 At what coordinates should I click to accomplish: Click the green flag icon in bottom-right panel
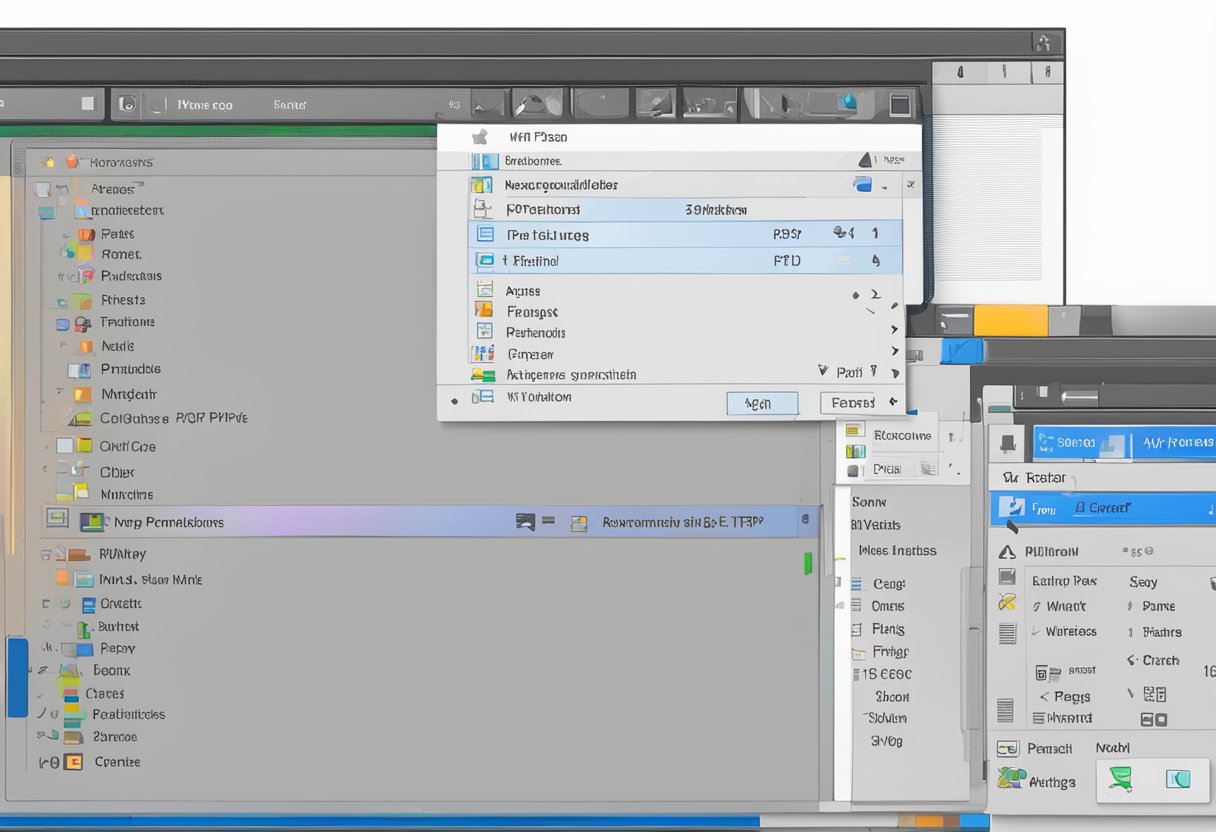[x=1121, y=779]
